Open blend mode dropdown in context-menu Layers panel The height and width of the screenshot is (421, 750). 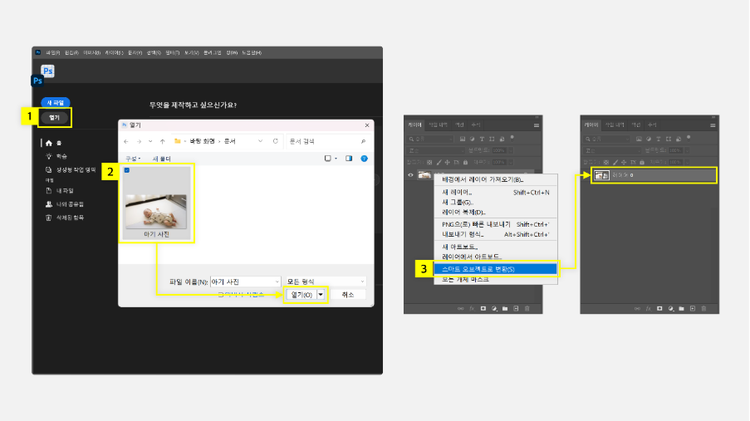point(436,150)
